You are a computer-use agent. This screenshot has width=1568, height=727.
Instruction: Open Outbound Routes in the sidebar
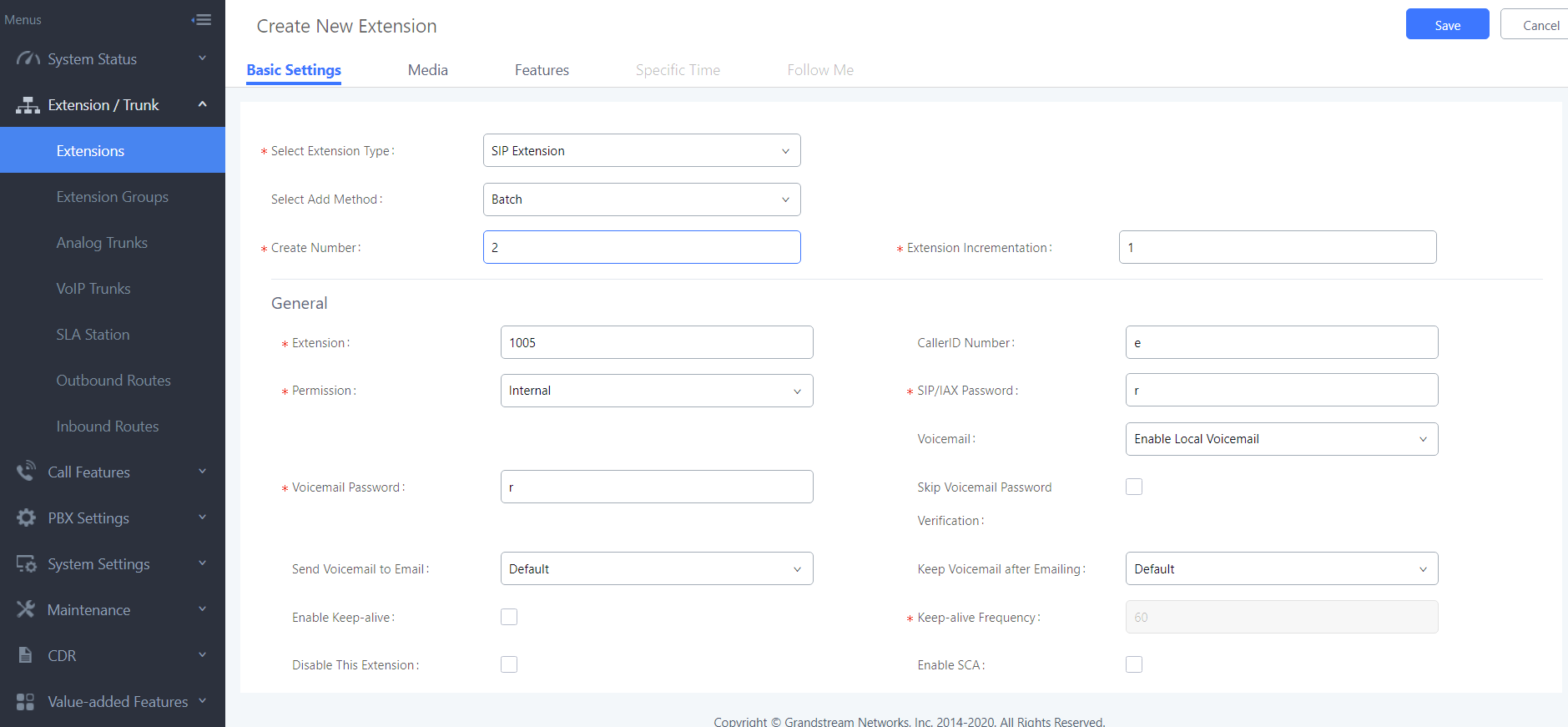[113, 381]
